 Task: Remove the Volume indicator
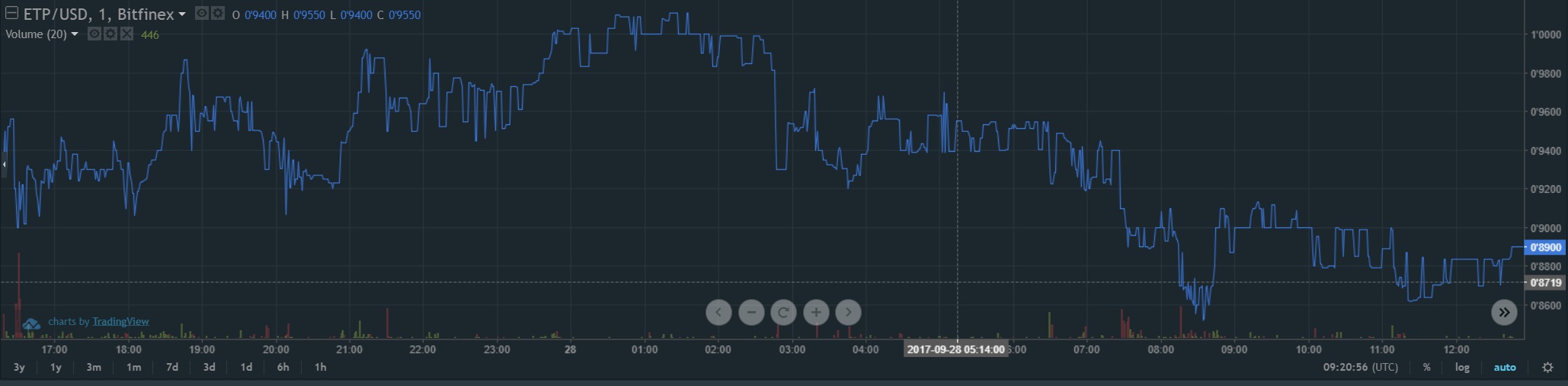(x=126, y=34)
